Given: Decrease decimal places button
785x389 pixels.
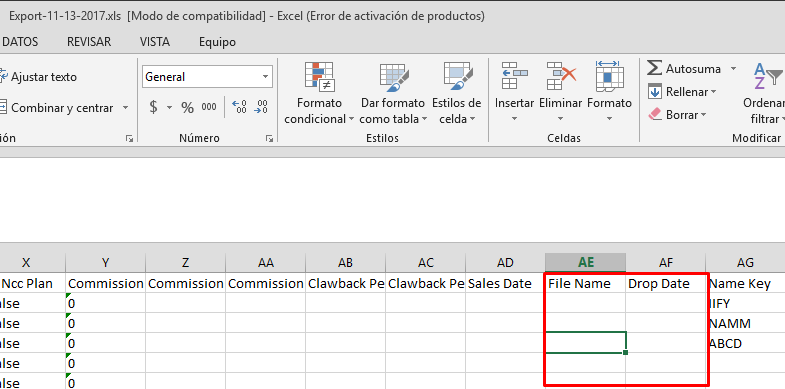Looking at the screenshot, I should 261,107.
